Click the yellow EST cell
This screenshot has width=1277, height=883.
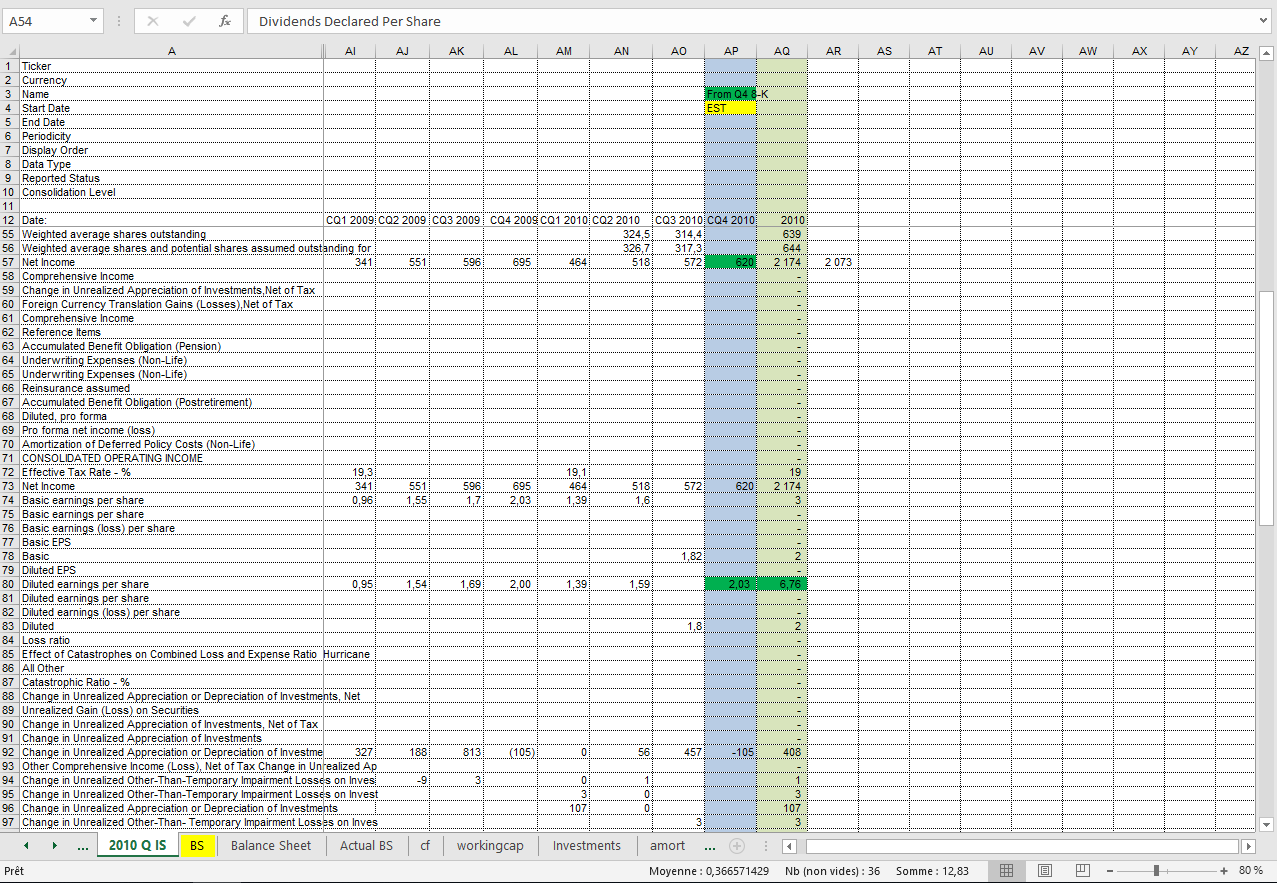(x=731, y=108)
